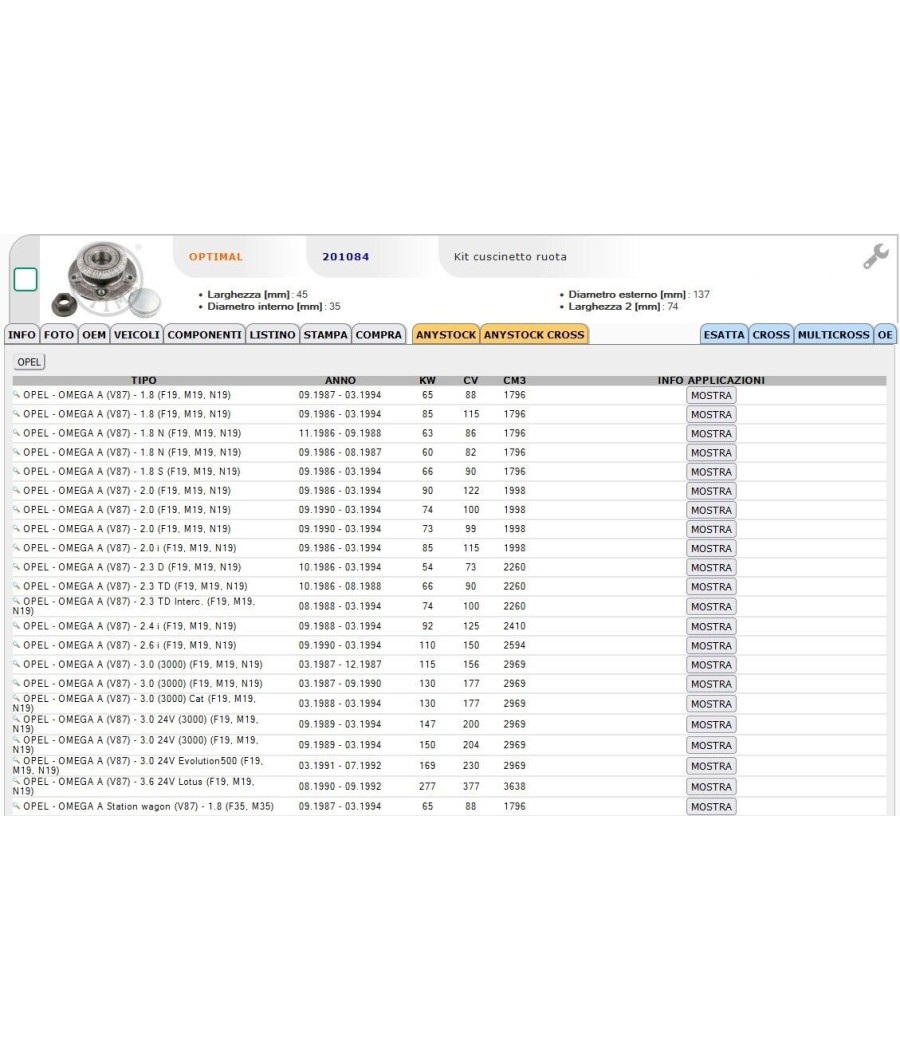
Task: Click magnifier icon for Omega A 2.6 i
Action: 17,645
